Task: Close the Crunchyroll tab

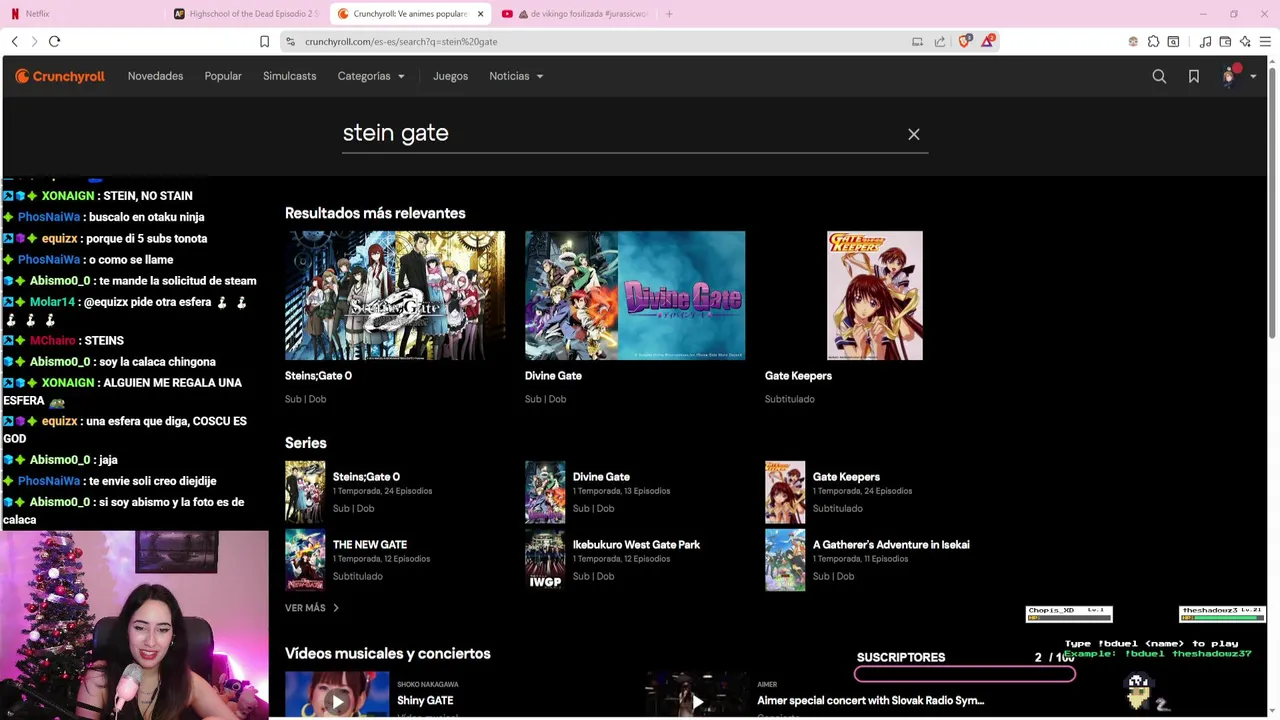Action: (480, 14)
